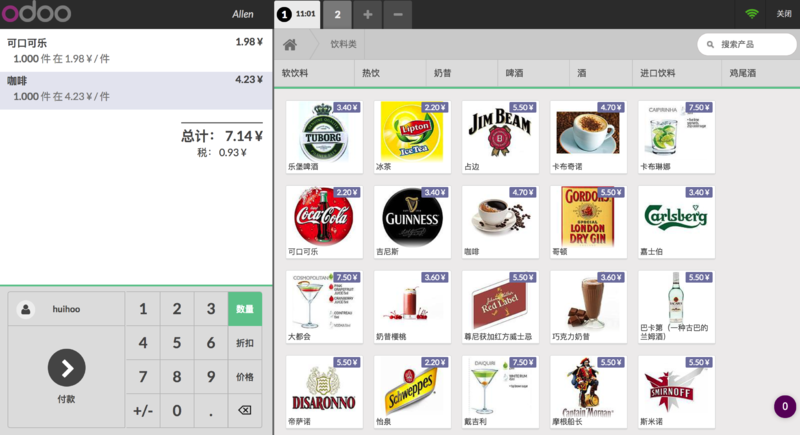This screenshot has height=435, width=800.
Task: Add Carlsberg beer product
Action: coord(677,222)
